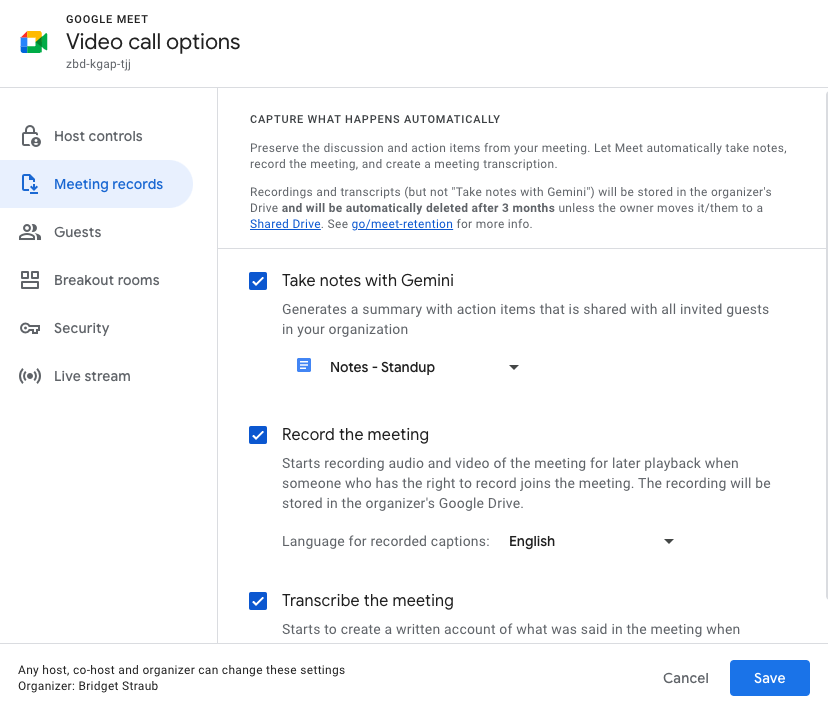Disable Transcribe the meeting
Screen dimensions: 828x706
coord(258,601)
